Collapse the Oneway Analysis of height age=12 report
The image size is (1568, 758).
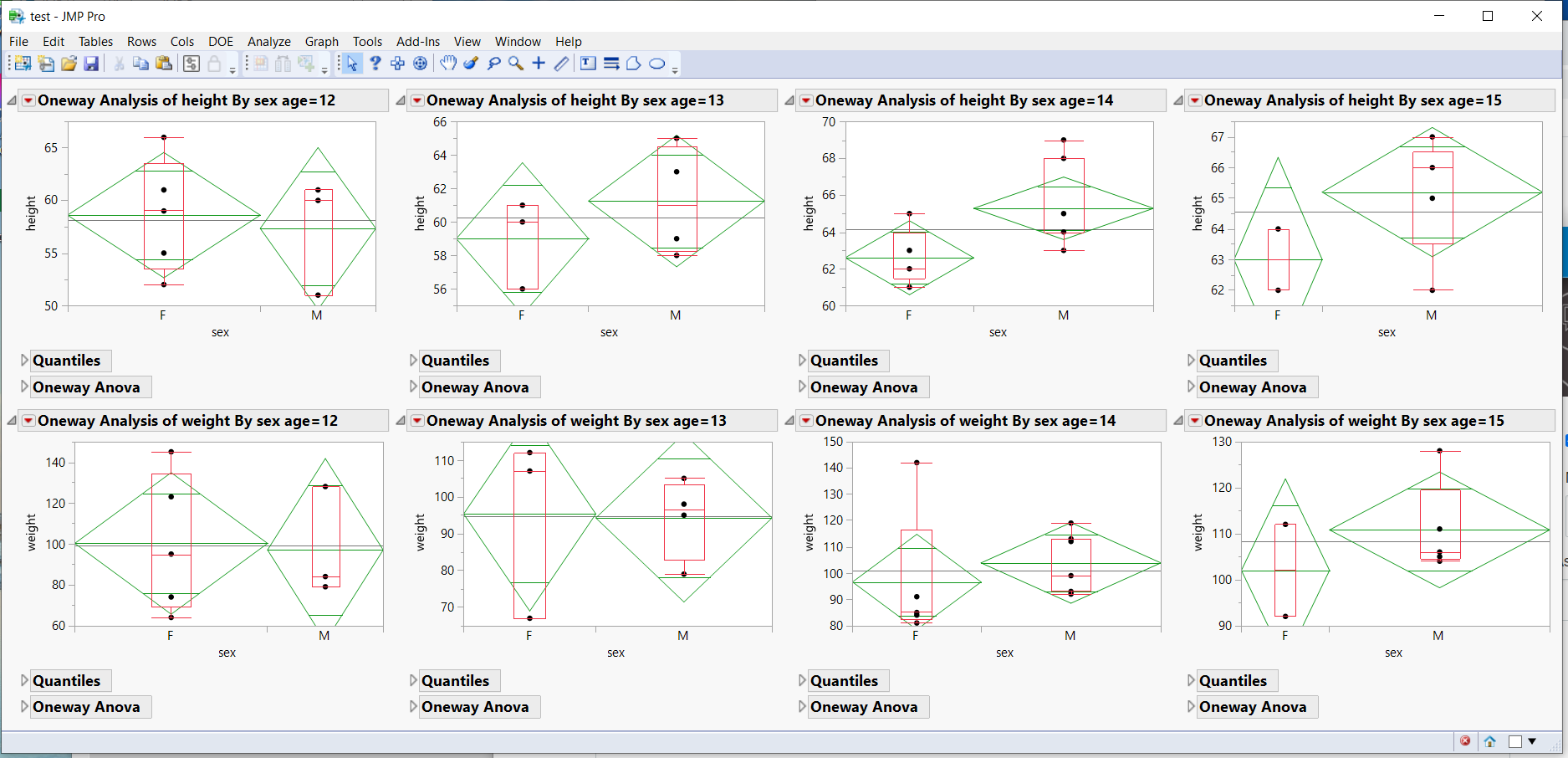(x=12, y=100)
